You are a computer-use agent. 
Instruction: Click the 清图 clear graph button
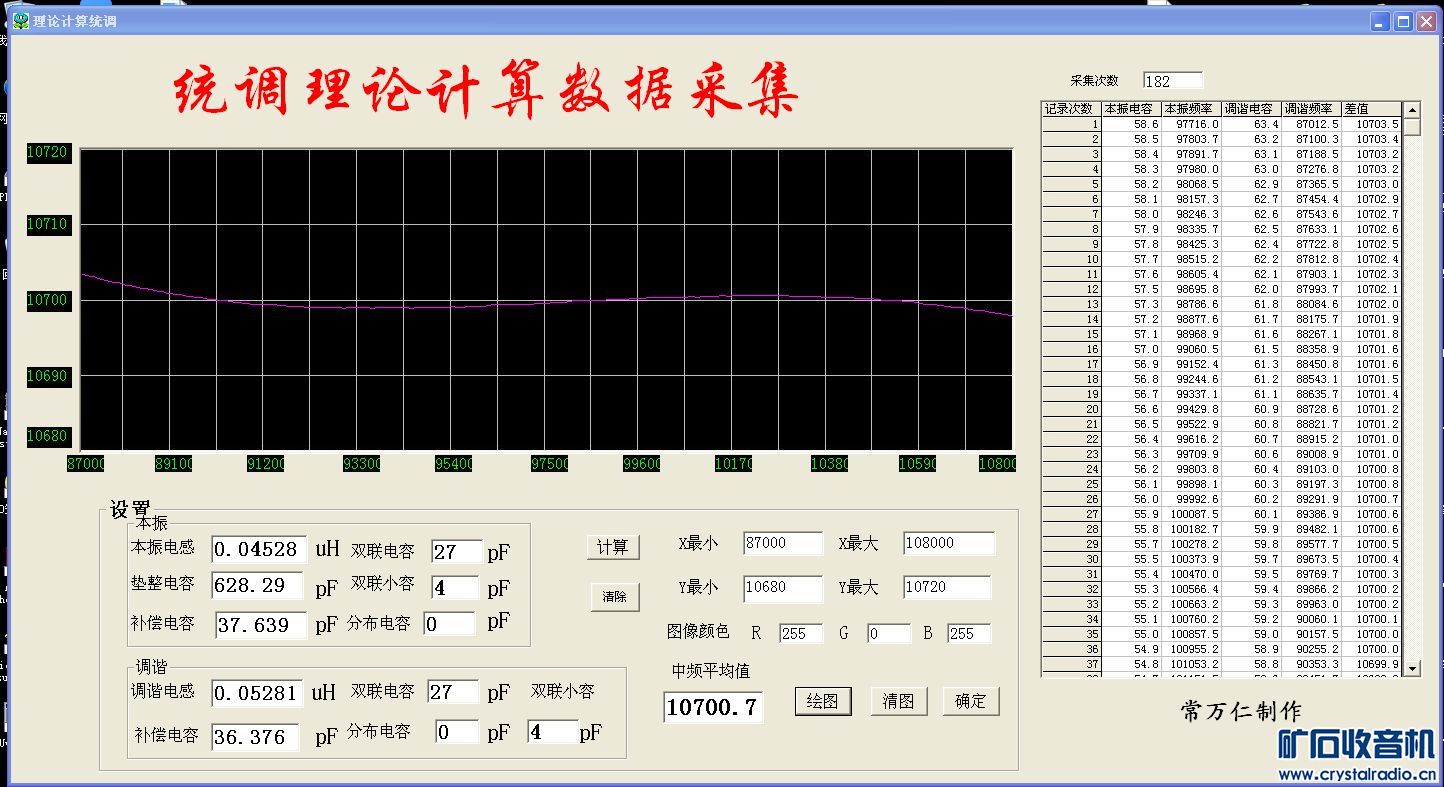point(898,701)
